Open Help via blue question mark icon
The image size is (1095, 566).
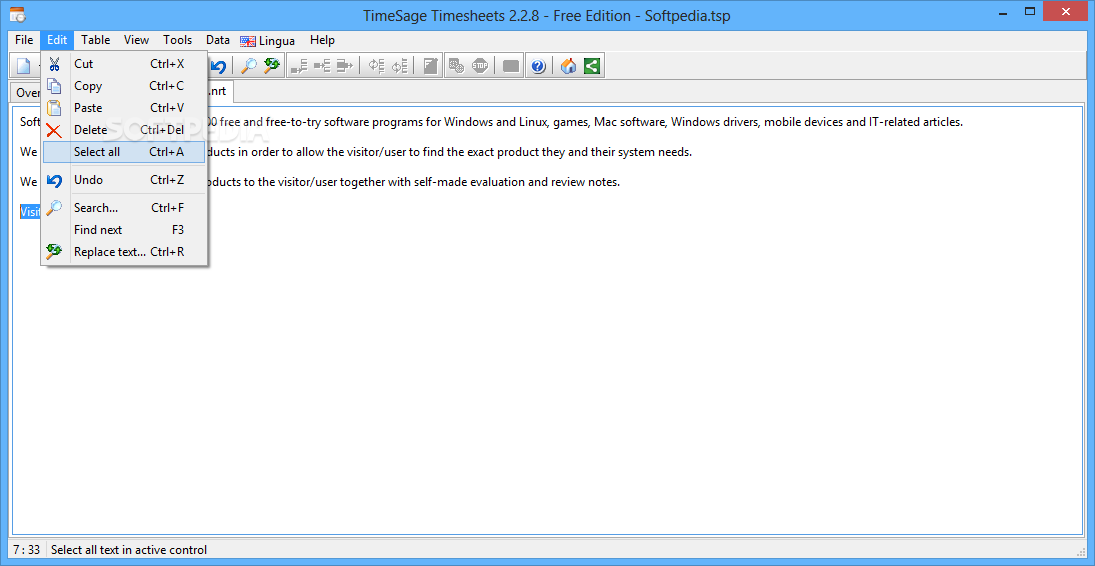(538, 66)
